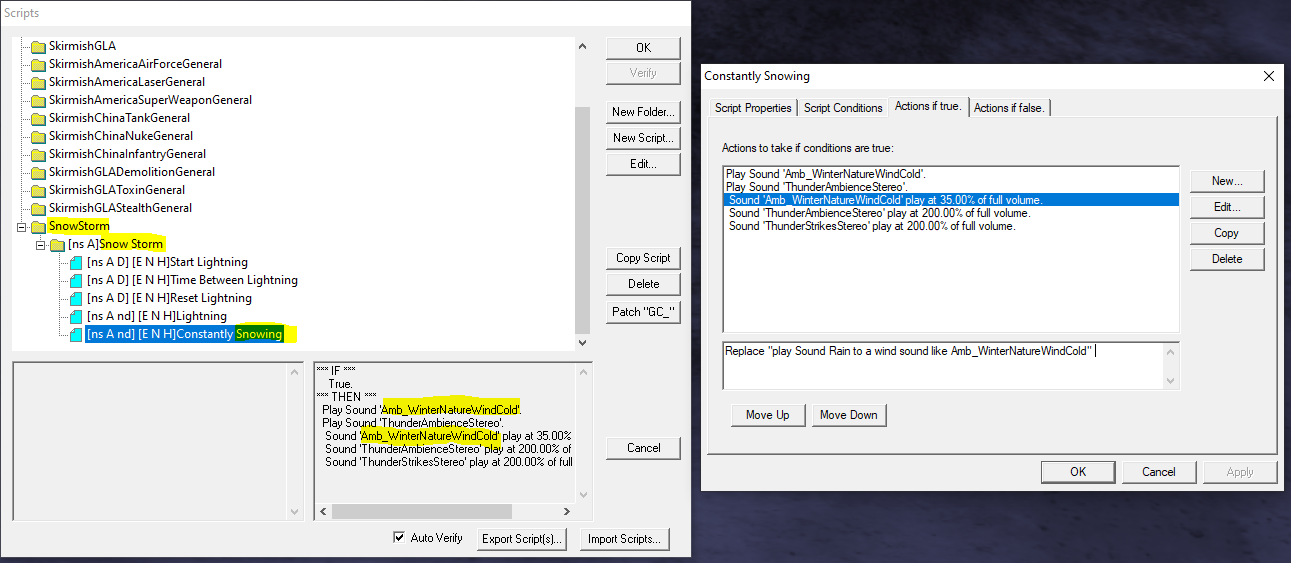Click the SnowStorm folder icon
Screen dimensions: 1291x563
pyautogui.click(x=39, y=226)
